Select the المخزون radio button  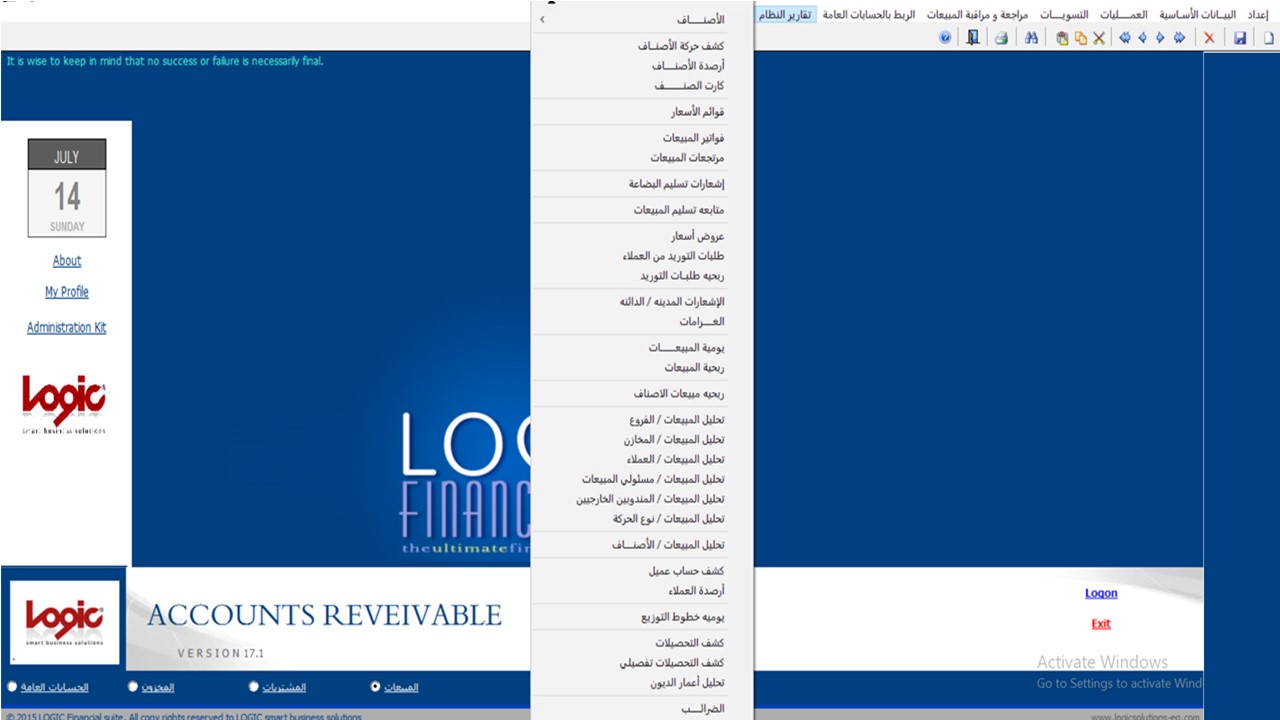[x=133, y=687]
